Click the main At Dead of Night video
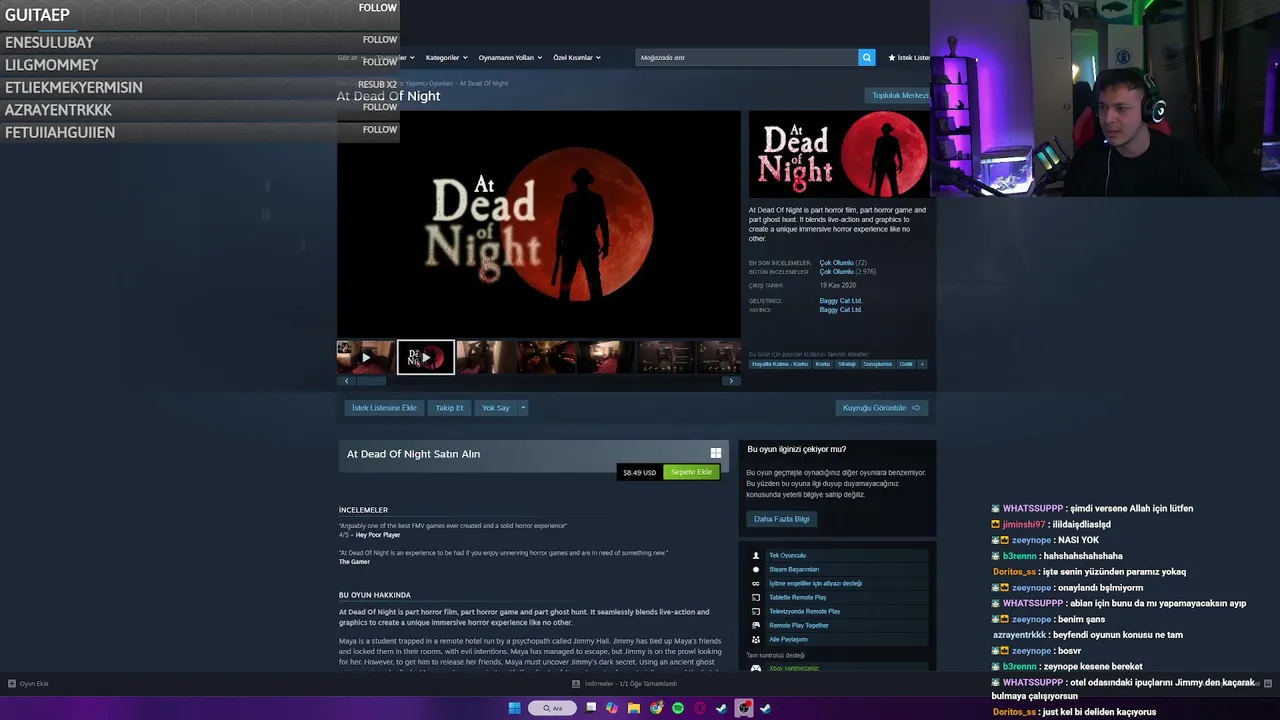The width and height of the screenshot is (1280, 720). point(539,224)
